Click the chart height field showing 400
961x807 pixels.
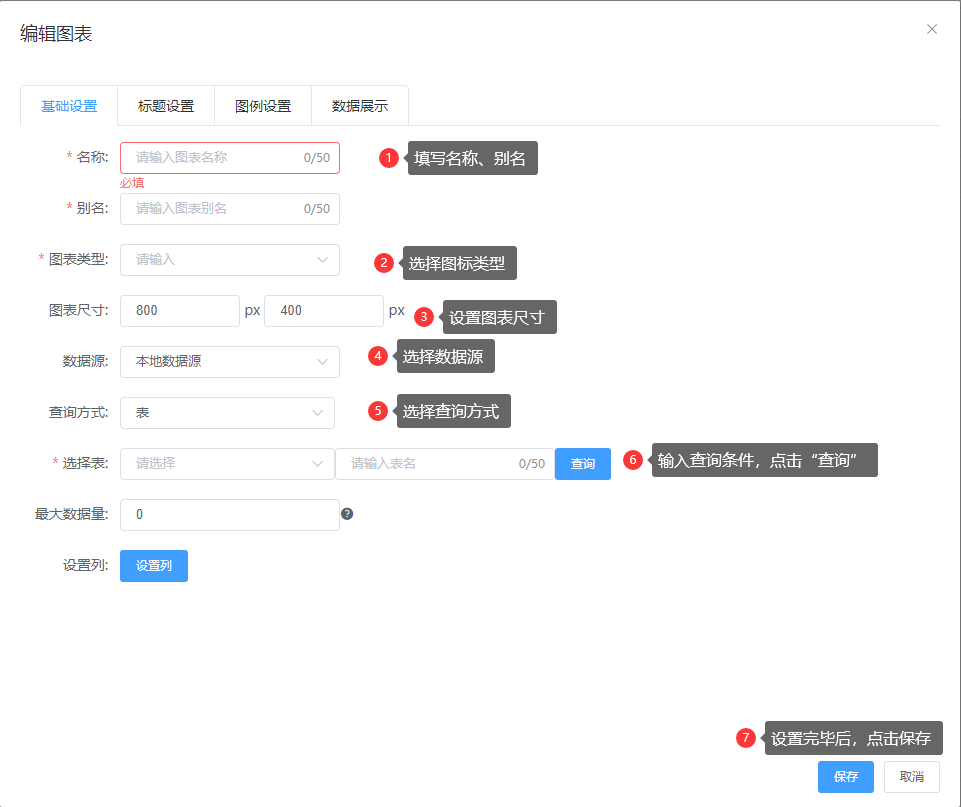click(x=323, y=311)
